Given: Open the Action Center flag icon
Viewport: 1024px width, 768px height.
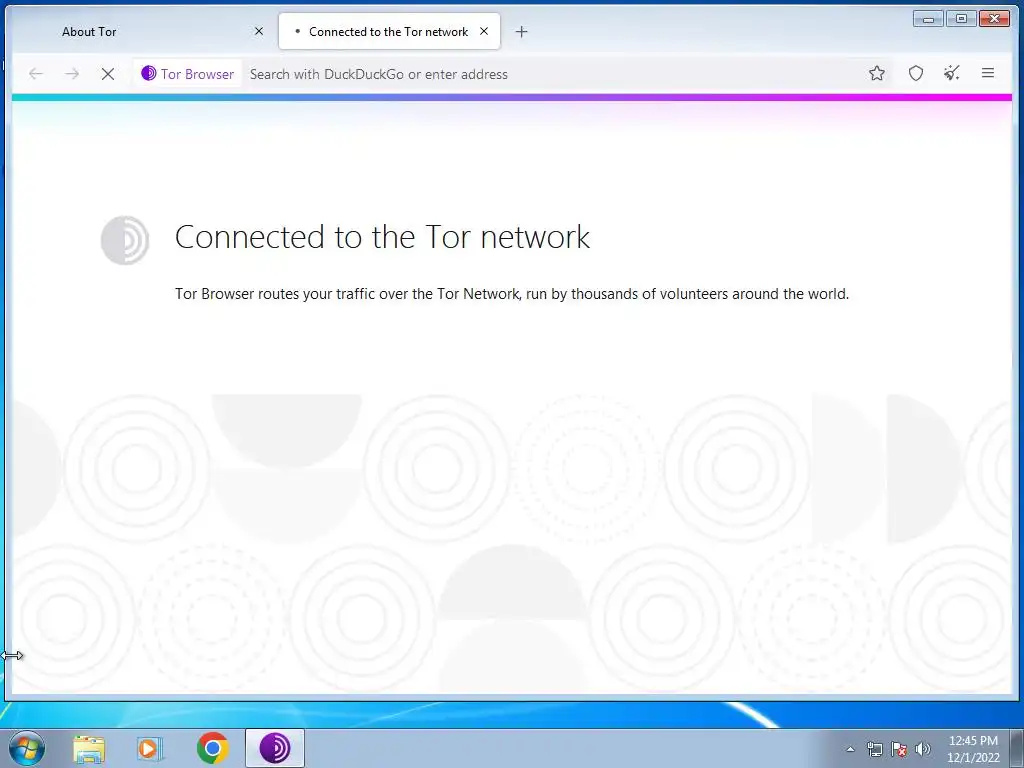Looking at the screenshot, I should 899,749.
